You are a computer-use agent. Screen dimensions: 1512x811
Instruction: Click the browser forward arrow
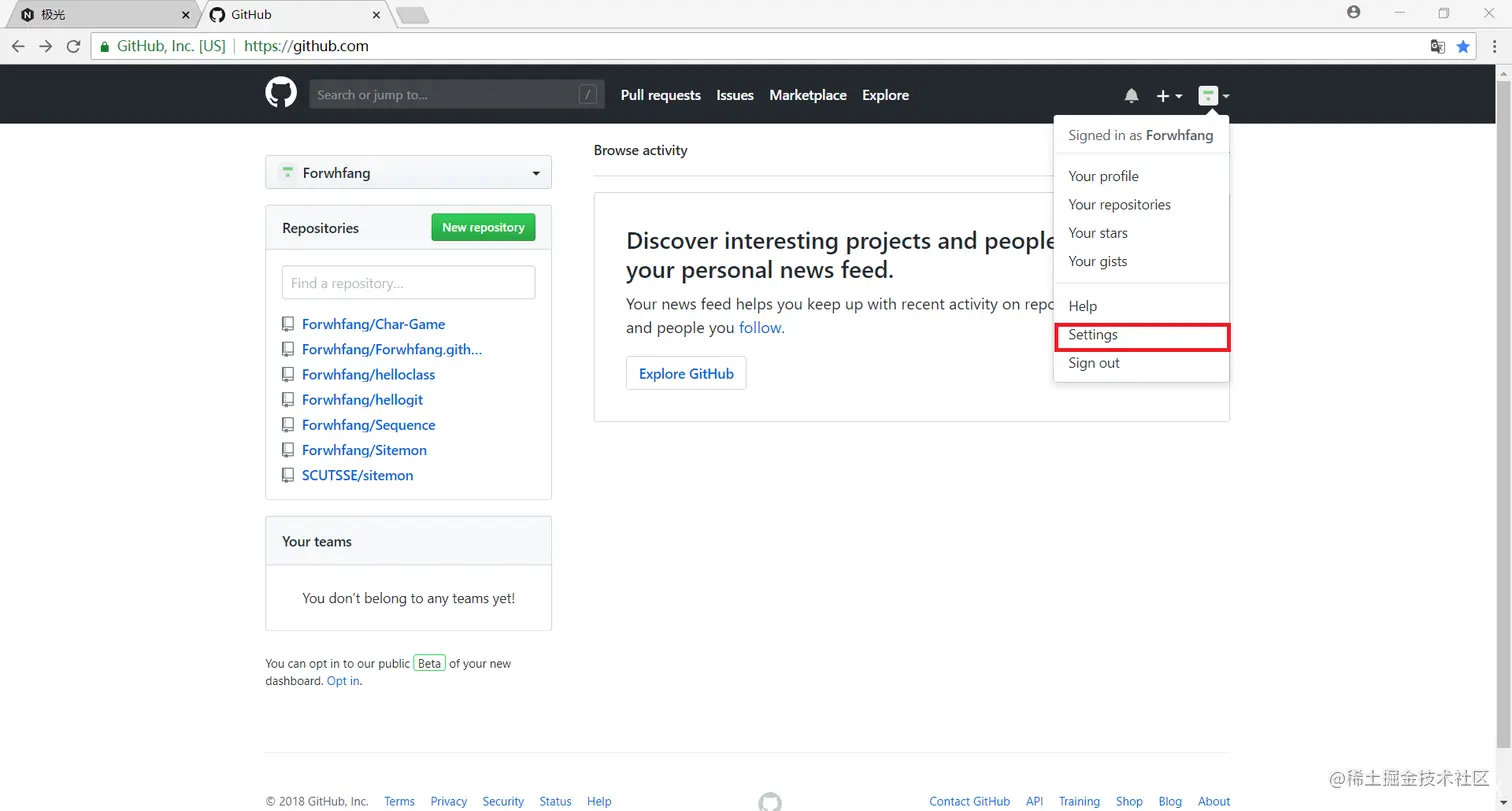click(45, 46)
